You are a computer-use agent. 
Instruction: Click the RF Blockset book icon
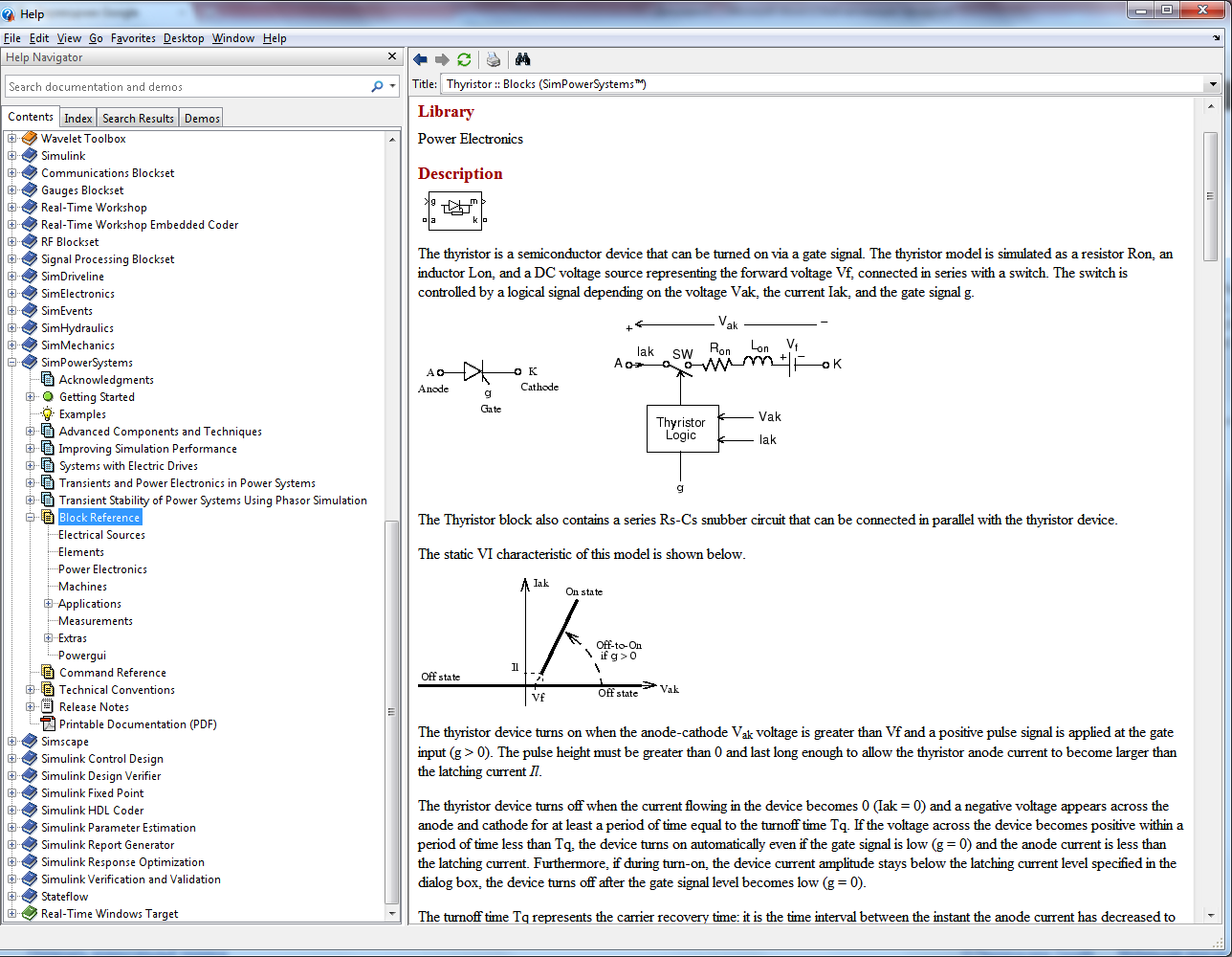pyautogui.click(x=30, y=242)
